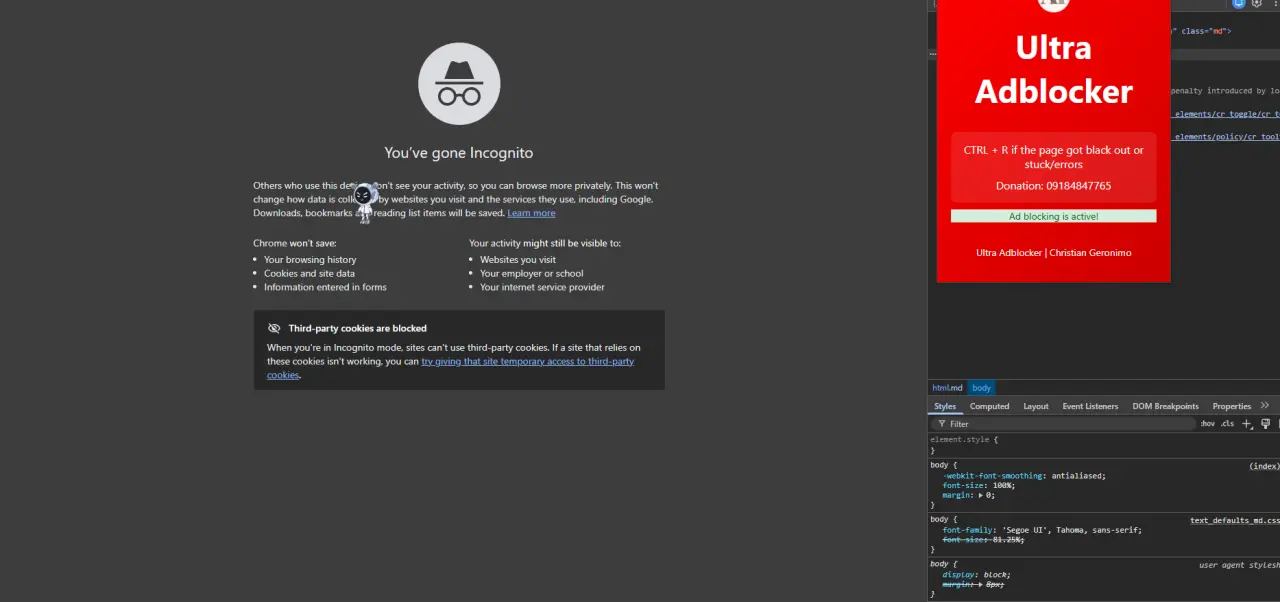
Task: Open the Layout tab
Action: coord(1036,406)
